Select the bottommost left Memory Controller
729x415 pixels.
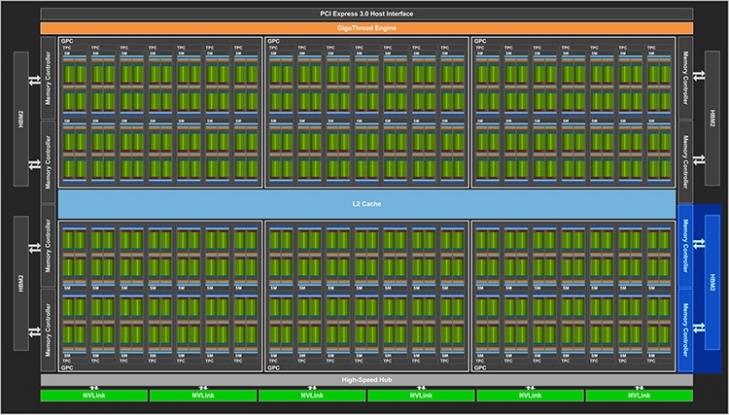point(47,328)
